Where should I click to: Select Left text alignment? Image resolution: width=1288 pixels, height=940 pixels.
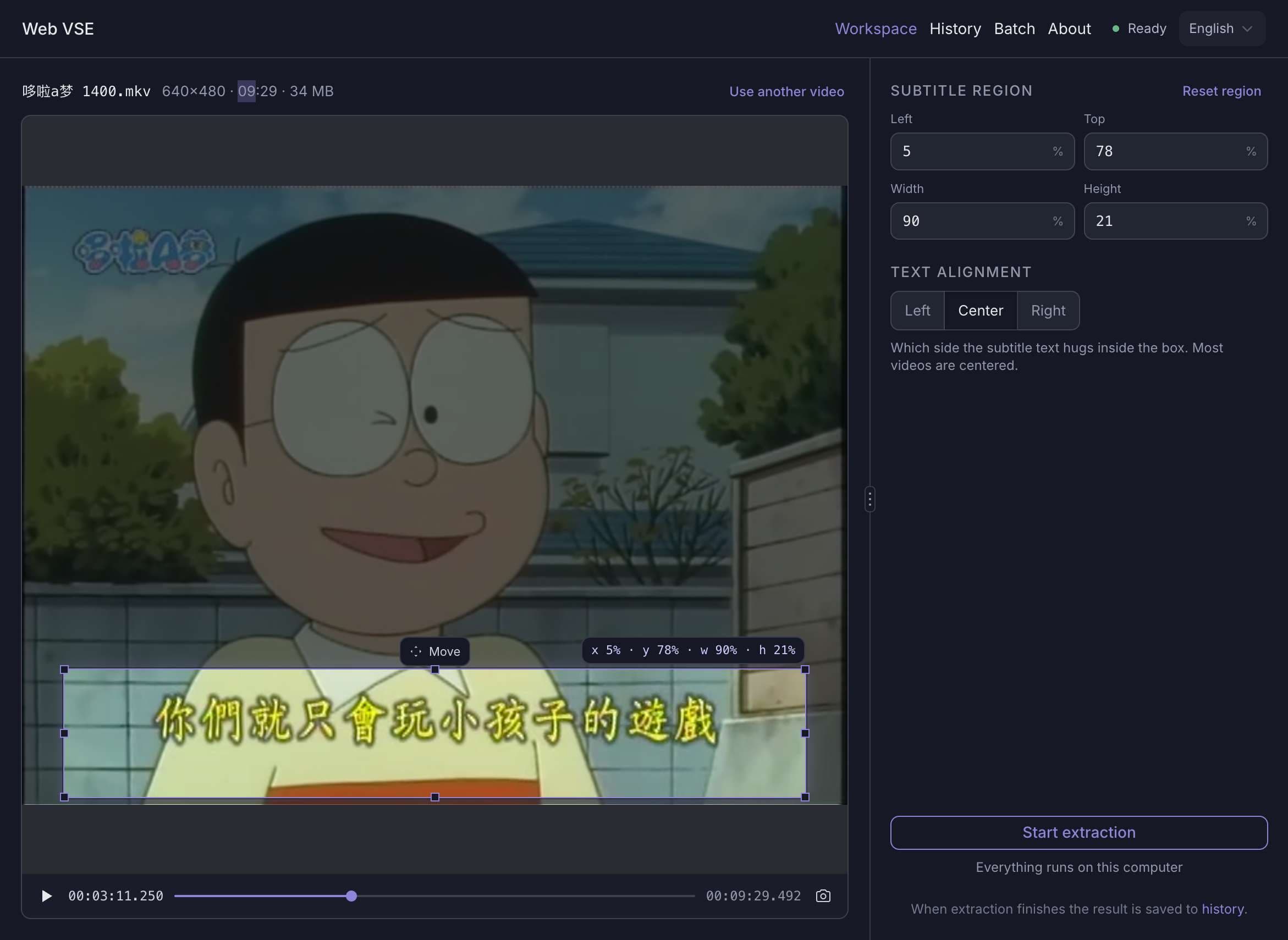(x=917, y=311)
